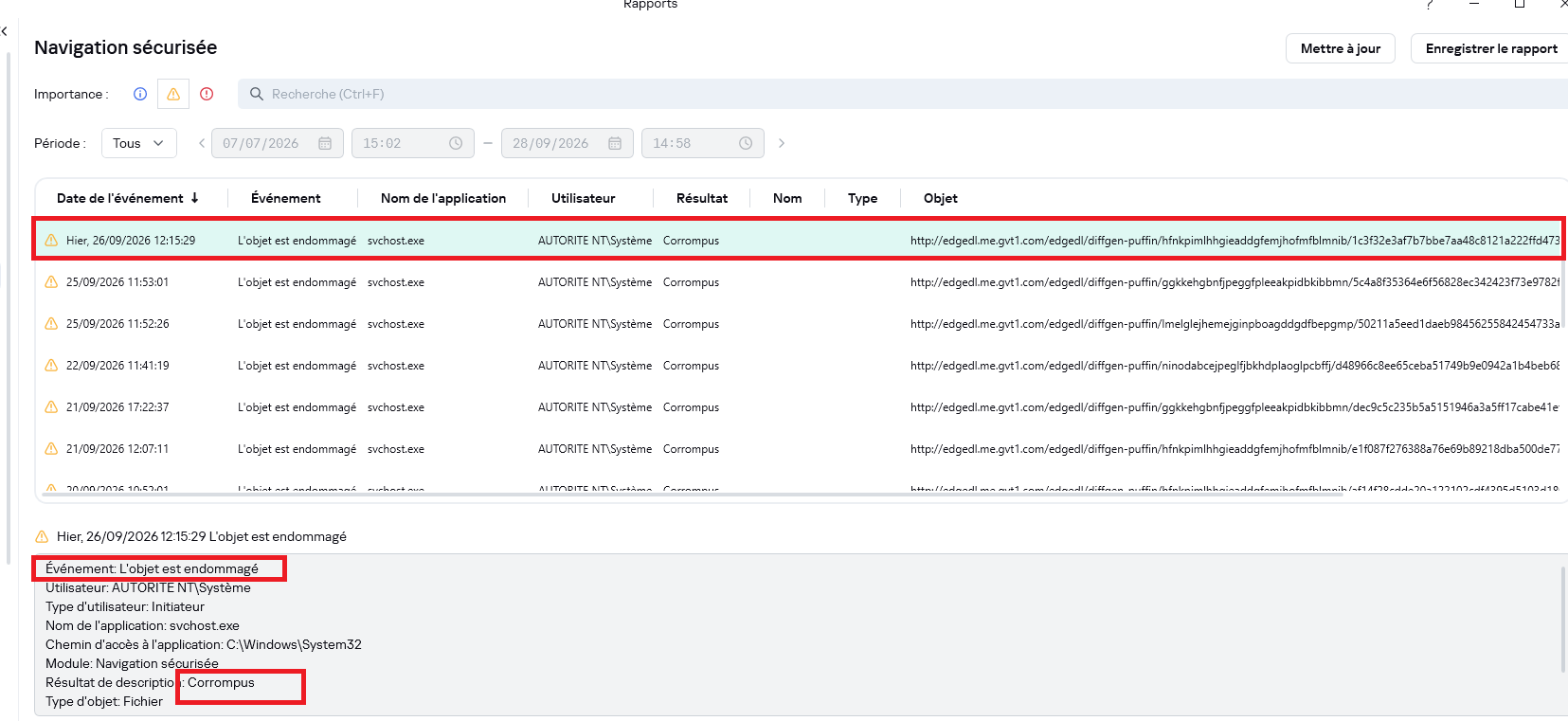Image resolution: width=1568 pixels, height=721 pixels.
Task: Sort by Nom de l'application column
Action: pos(443,198)
